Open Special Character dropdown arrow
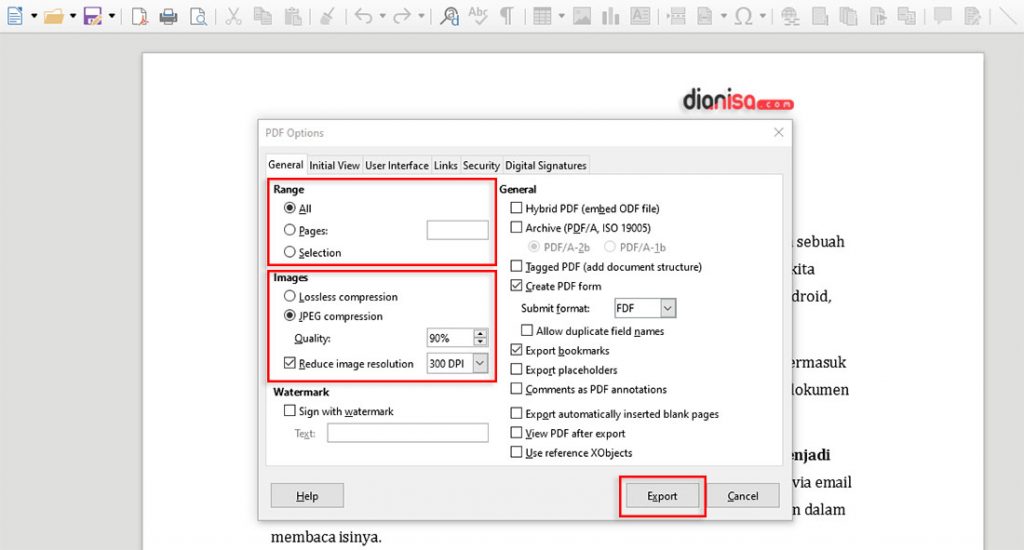This screenshot has width=1024, height=550. pyautogui.click(x=762, y=16)
